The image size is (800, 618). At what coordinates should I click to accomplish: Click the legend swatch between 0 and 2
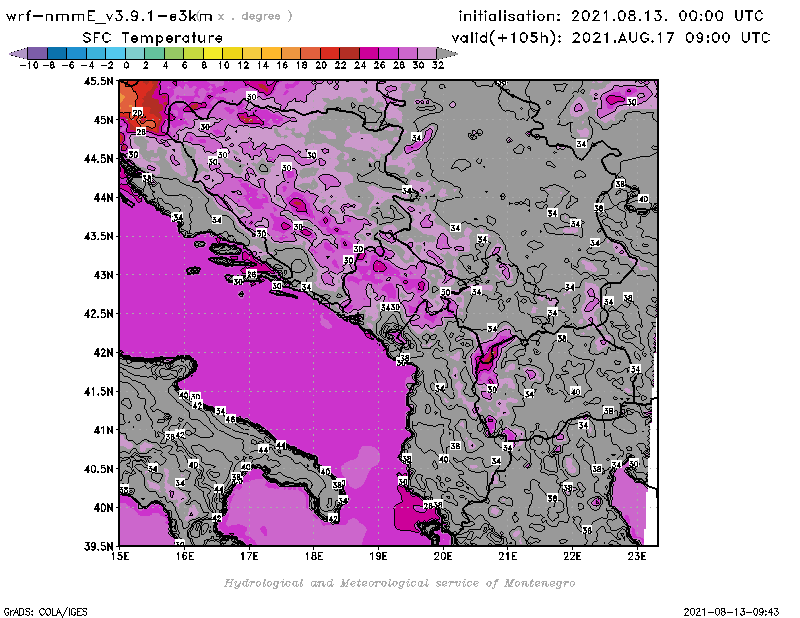tap(135, 53)
